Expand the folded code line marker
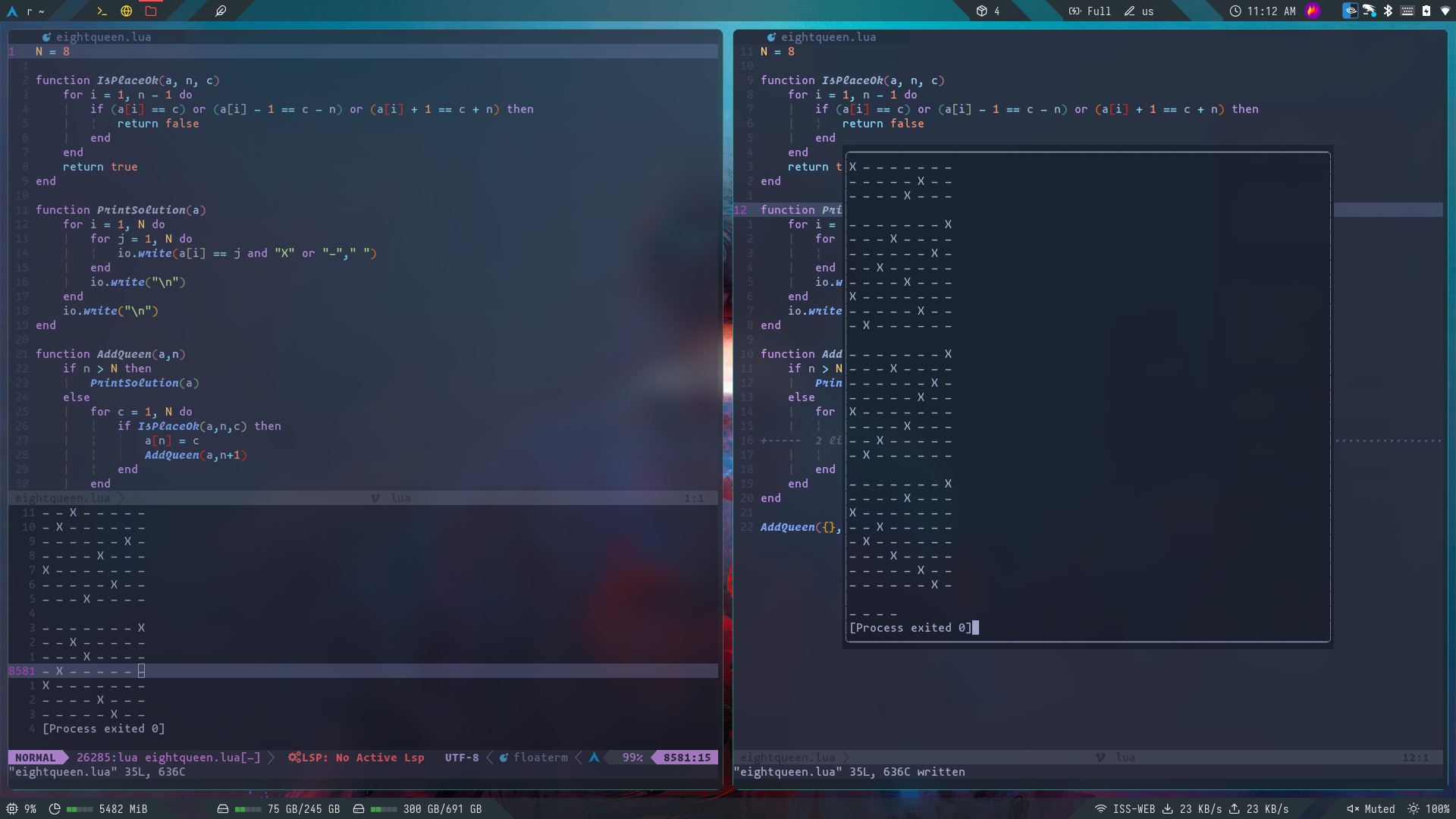This screenshot has width=1456, height=819. [780, 441]
